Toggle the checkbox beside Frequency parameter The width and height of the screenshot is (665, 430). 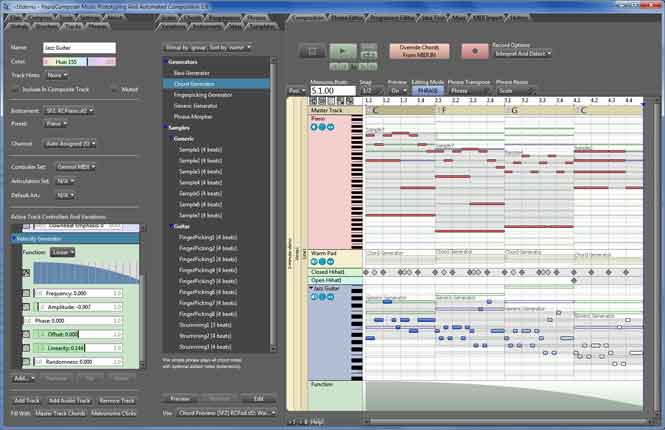pyautogui.click(x=26, y=293)
